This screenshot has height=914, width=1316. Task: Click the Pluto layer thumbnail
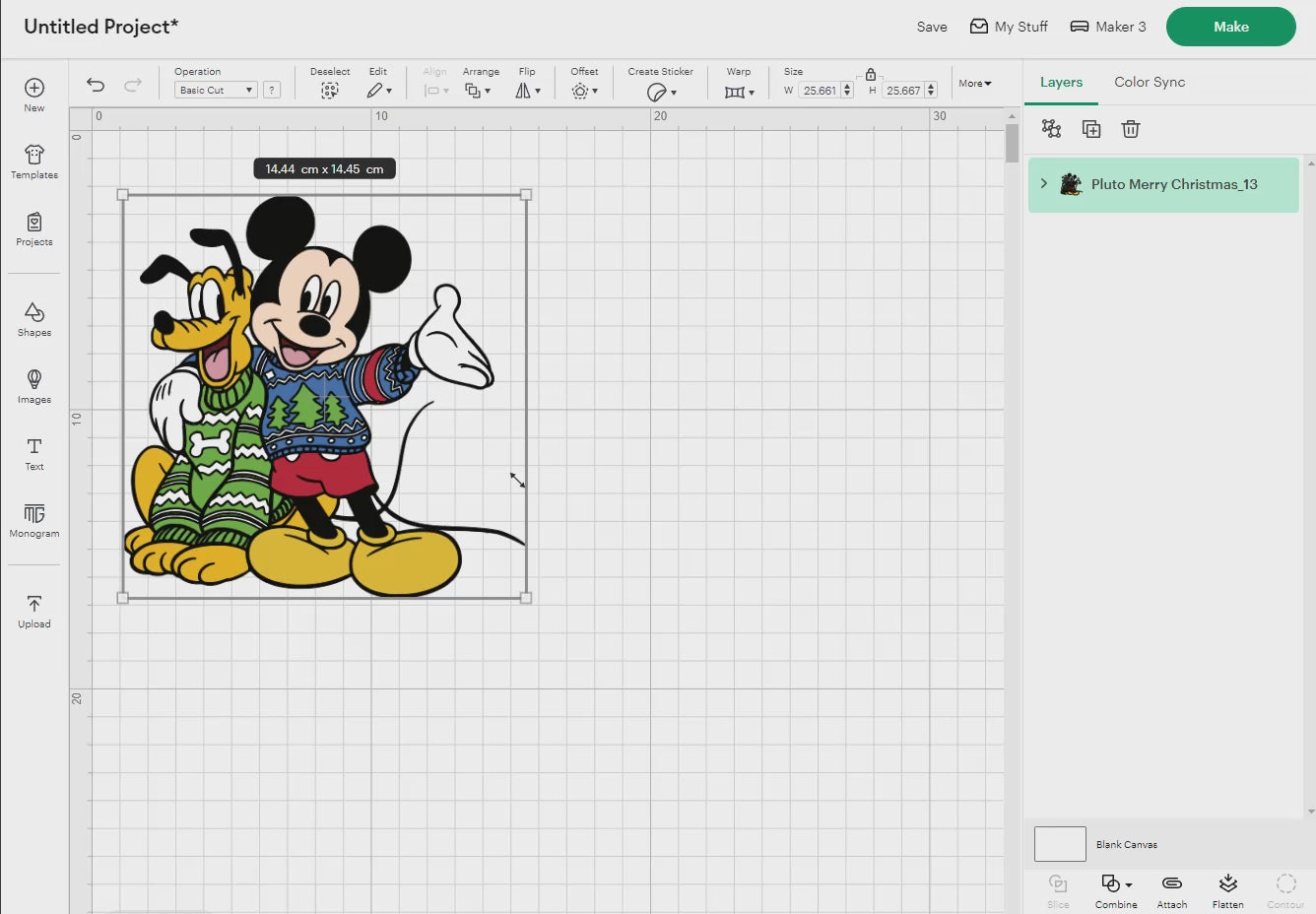[1071, 184]
